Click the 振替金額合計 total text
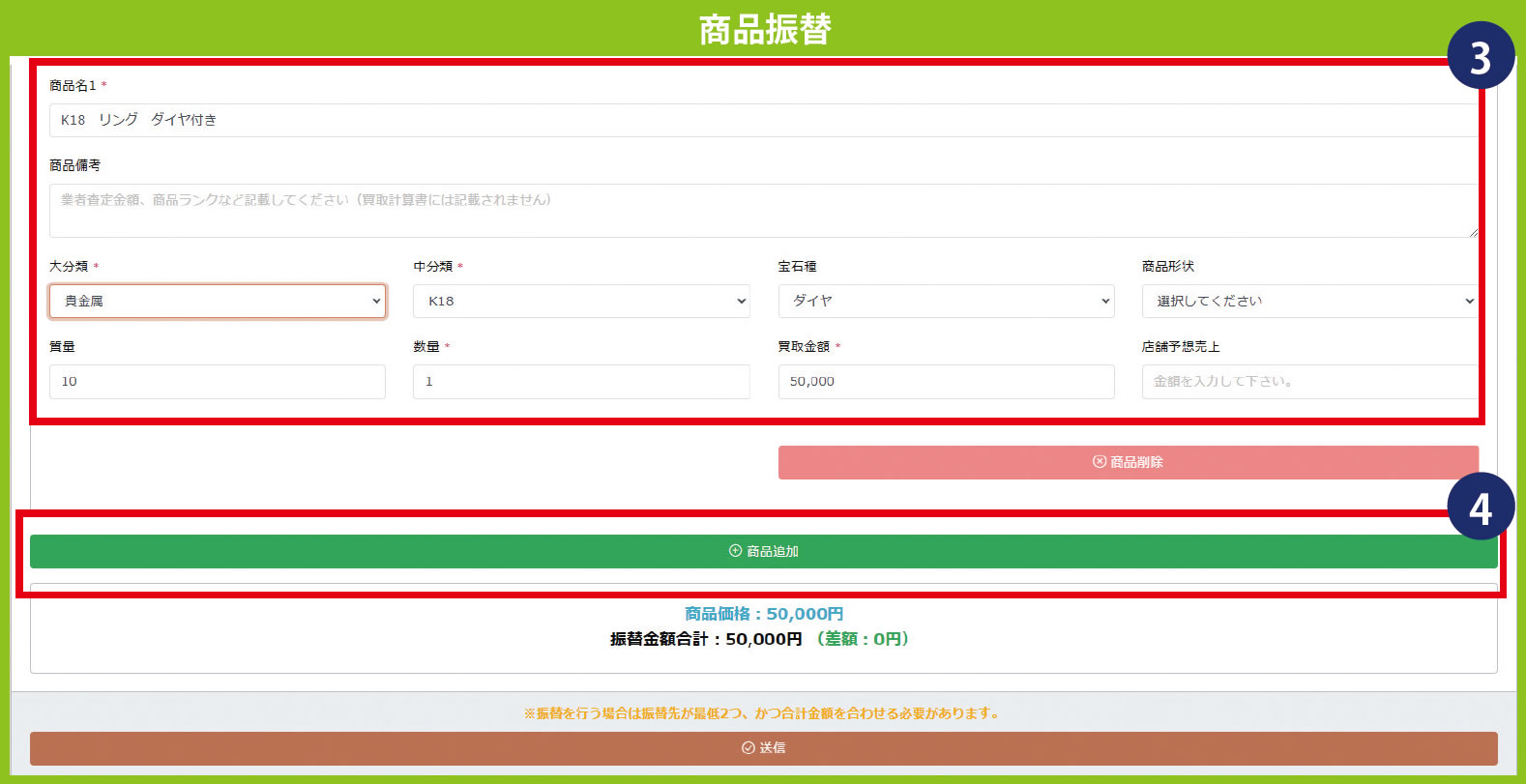Screen dimensions: 1526x784 tap(706, 639)
